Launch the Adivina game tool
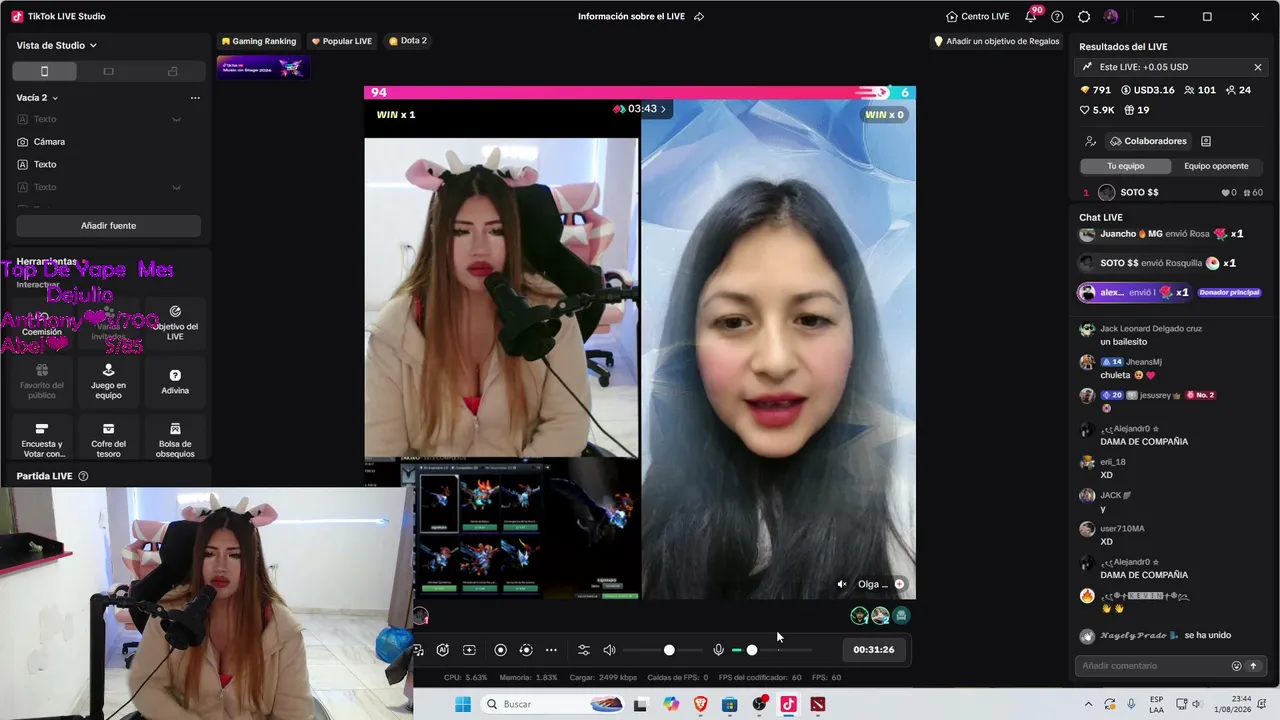 pos(175,382)
